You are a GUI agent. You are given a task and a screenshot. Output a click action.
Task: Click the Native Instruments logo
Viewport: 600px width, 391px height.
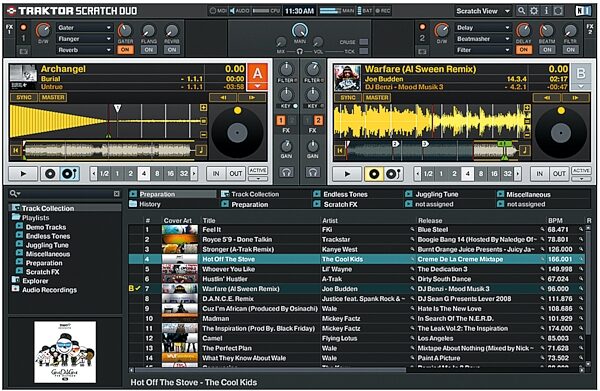(x=583, y=11)
